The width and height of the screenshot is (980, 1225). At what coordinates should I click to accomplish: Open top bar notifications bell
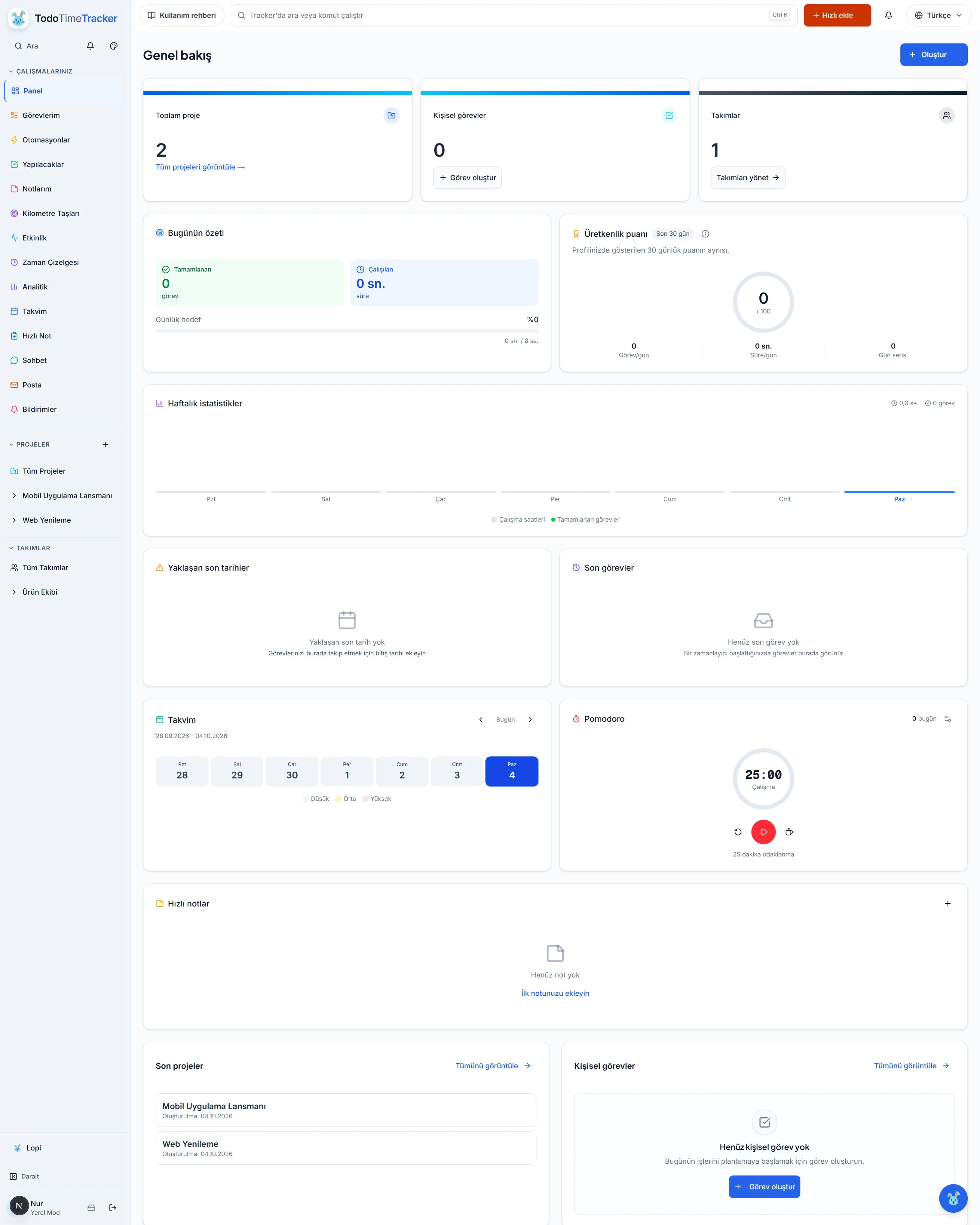889,15
